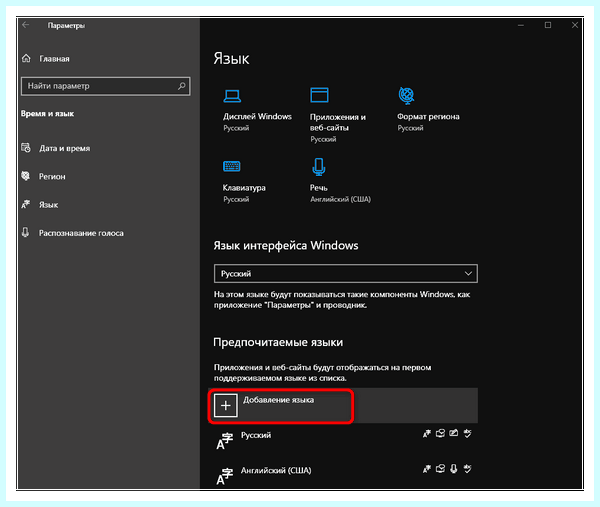
Task: Click the Речь microphone icon
Action: [319, 167]
